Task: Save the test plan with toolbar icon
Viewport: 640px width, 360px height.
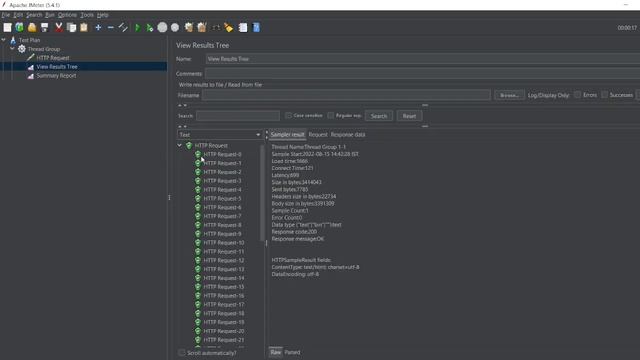Action: pyautogui.click(x=44, y=27)
